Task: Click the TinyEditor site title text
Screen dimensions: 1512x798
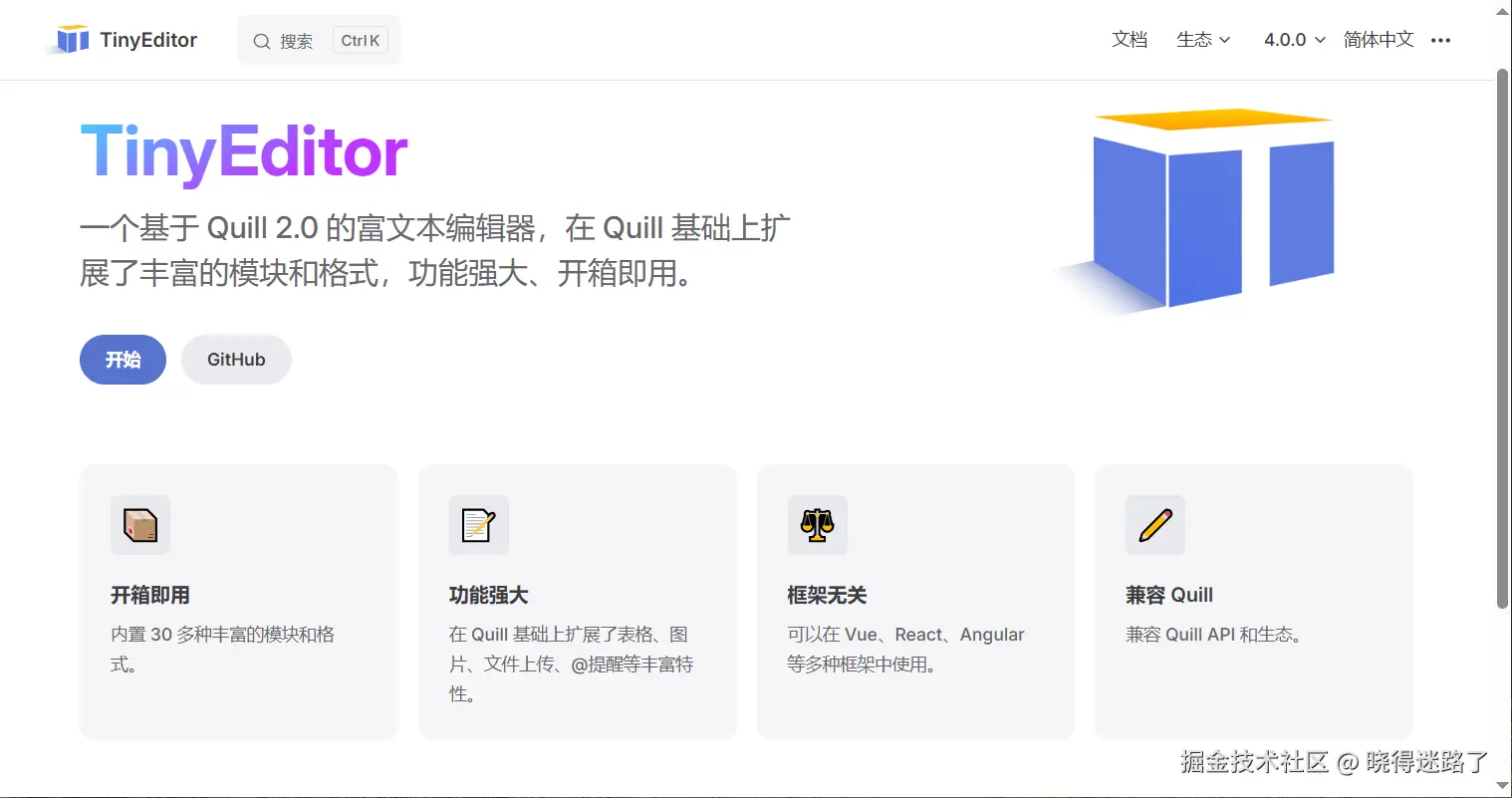Action: tap(148, 40)
